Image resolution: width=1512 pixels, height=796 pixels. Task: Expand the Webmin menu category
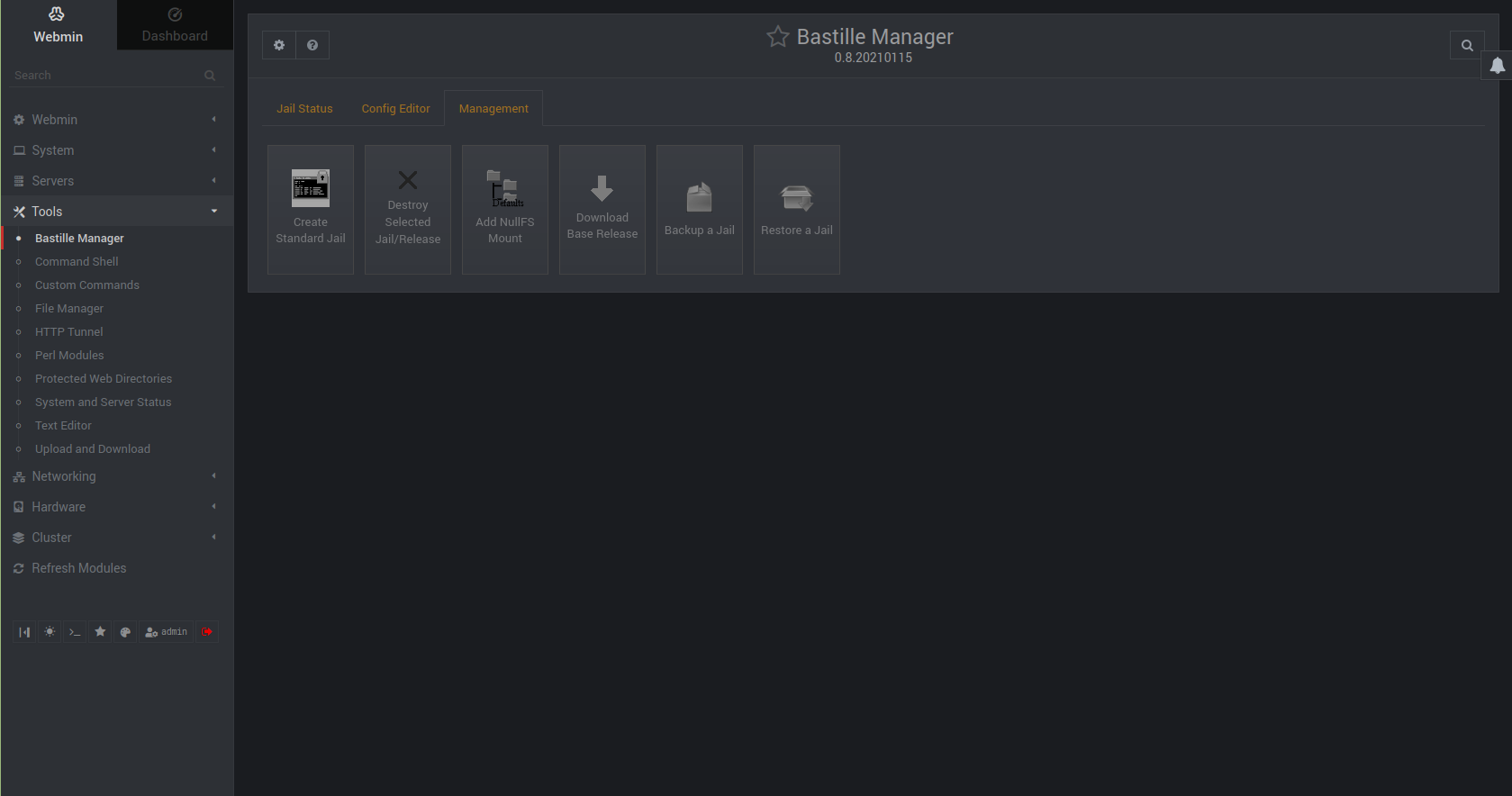[x=116, y=120]
